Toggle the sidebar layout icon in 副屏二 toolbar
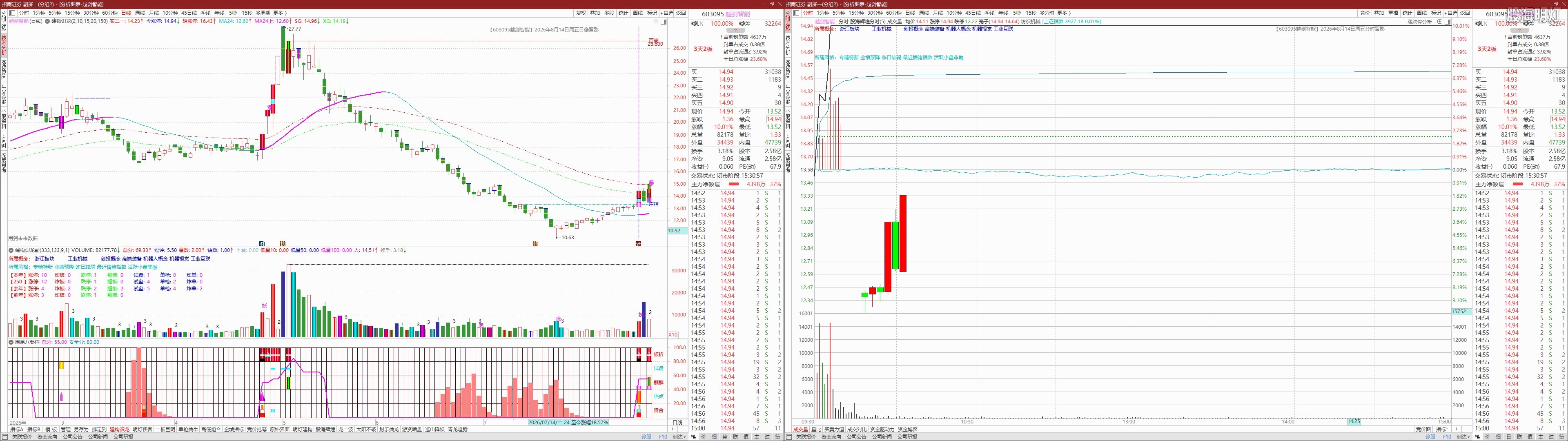 pos(12,13)
